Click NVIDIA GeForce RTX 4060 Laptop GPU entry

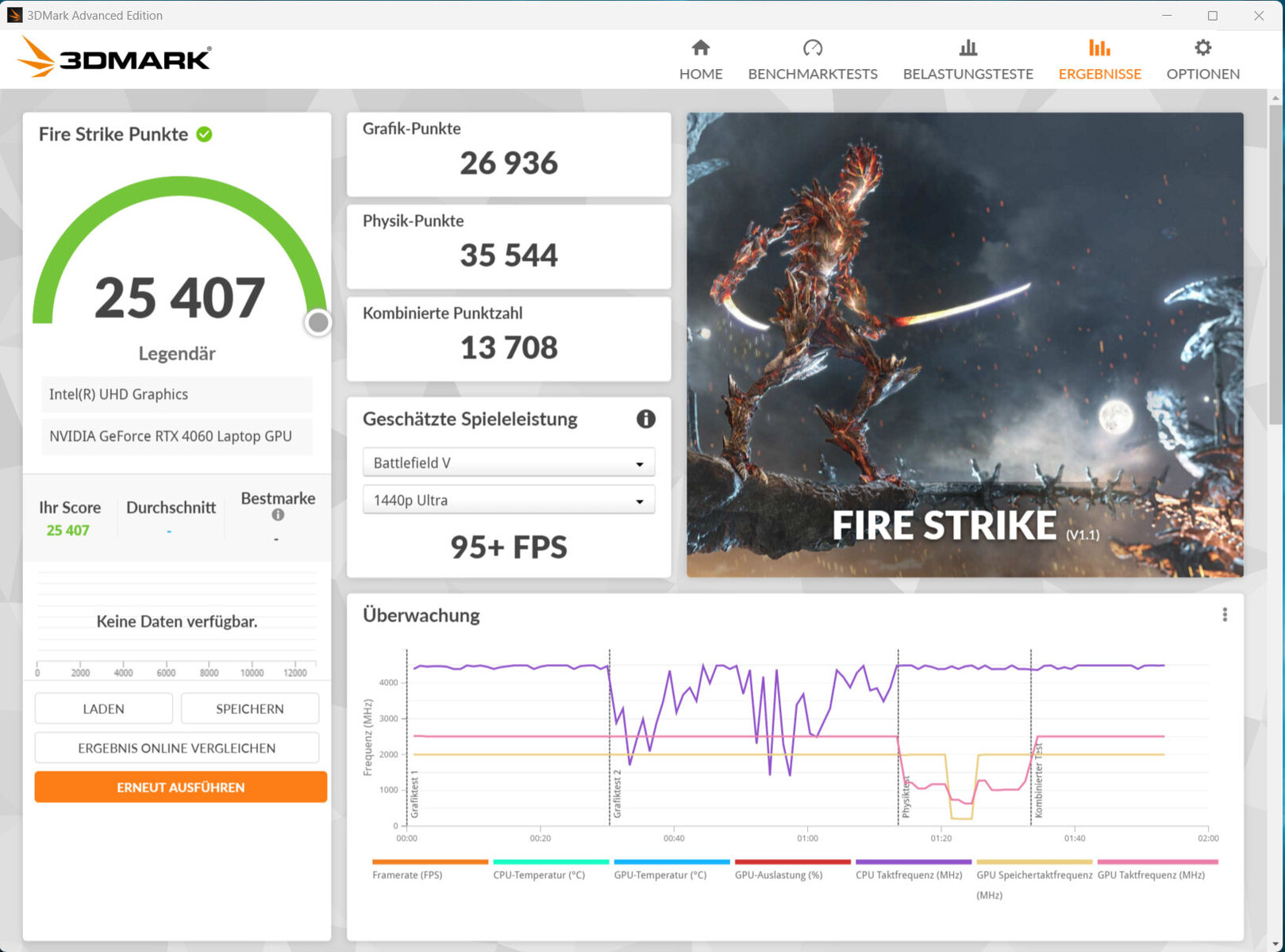[x=177, y=436]
